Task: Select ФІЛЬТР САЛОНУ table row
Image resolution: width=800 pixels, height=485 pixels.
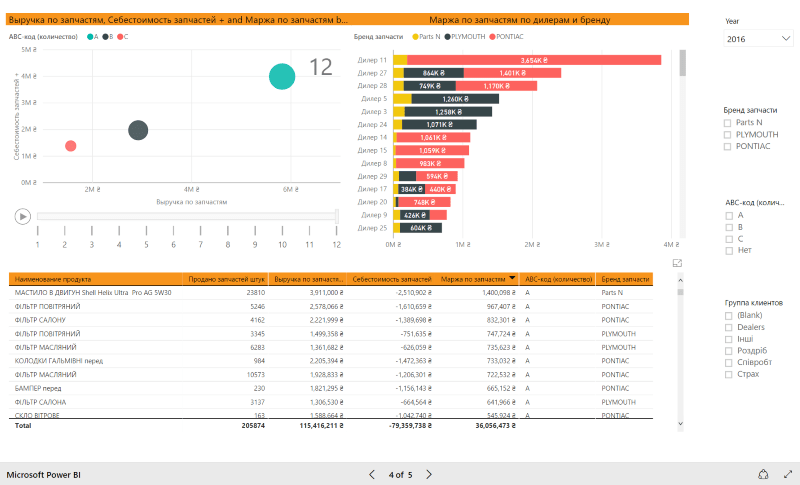Action: pos(331,320)
